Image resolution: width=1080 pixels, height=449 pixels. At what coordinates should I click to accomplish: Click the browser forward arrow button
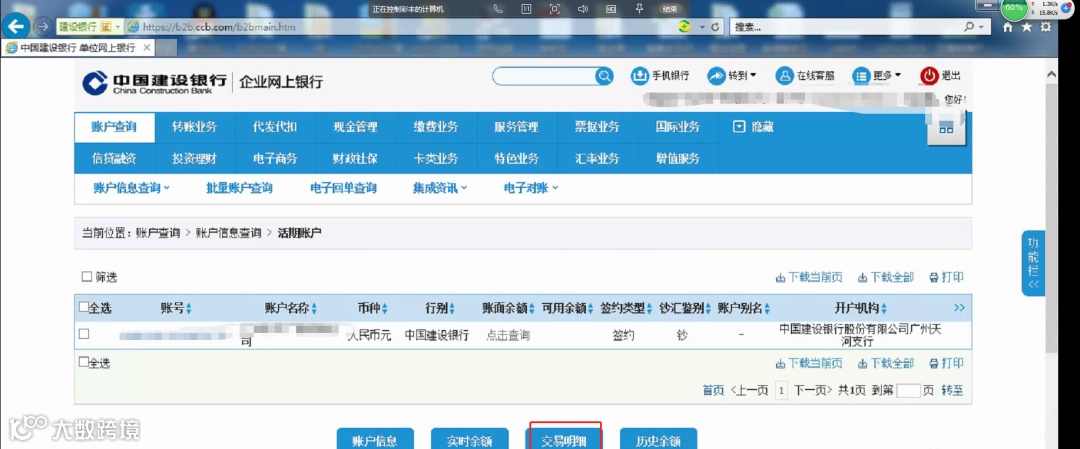click(43, 26)
